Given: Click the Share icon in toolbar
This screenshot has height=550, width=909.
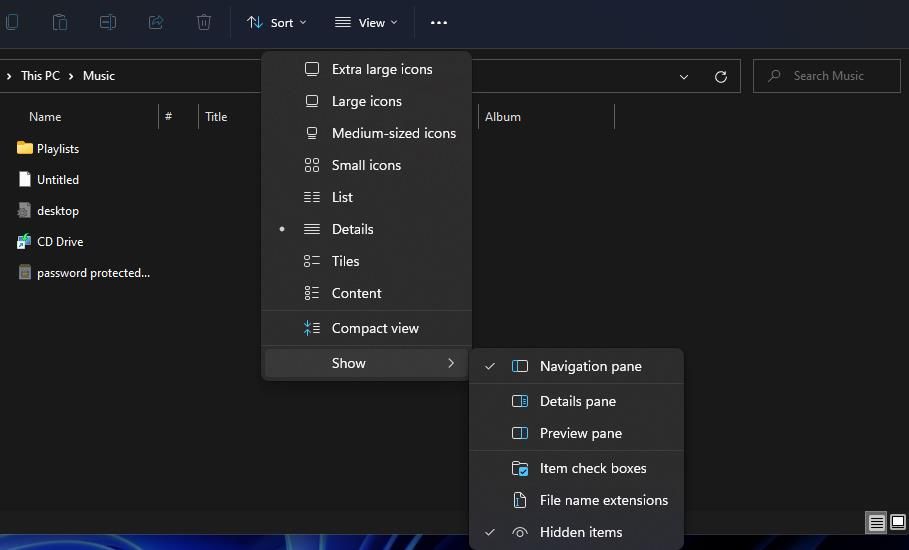Looking at the screenshot, I should click(156, 22).
